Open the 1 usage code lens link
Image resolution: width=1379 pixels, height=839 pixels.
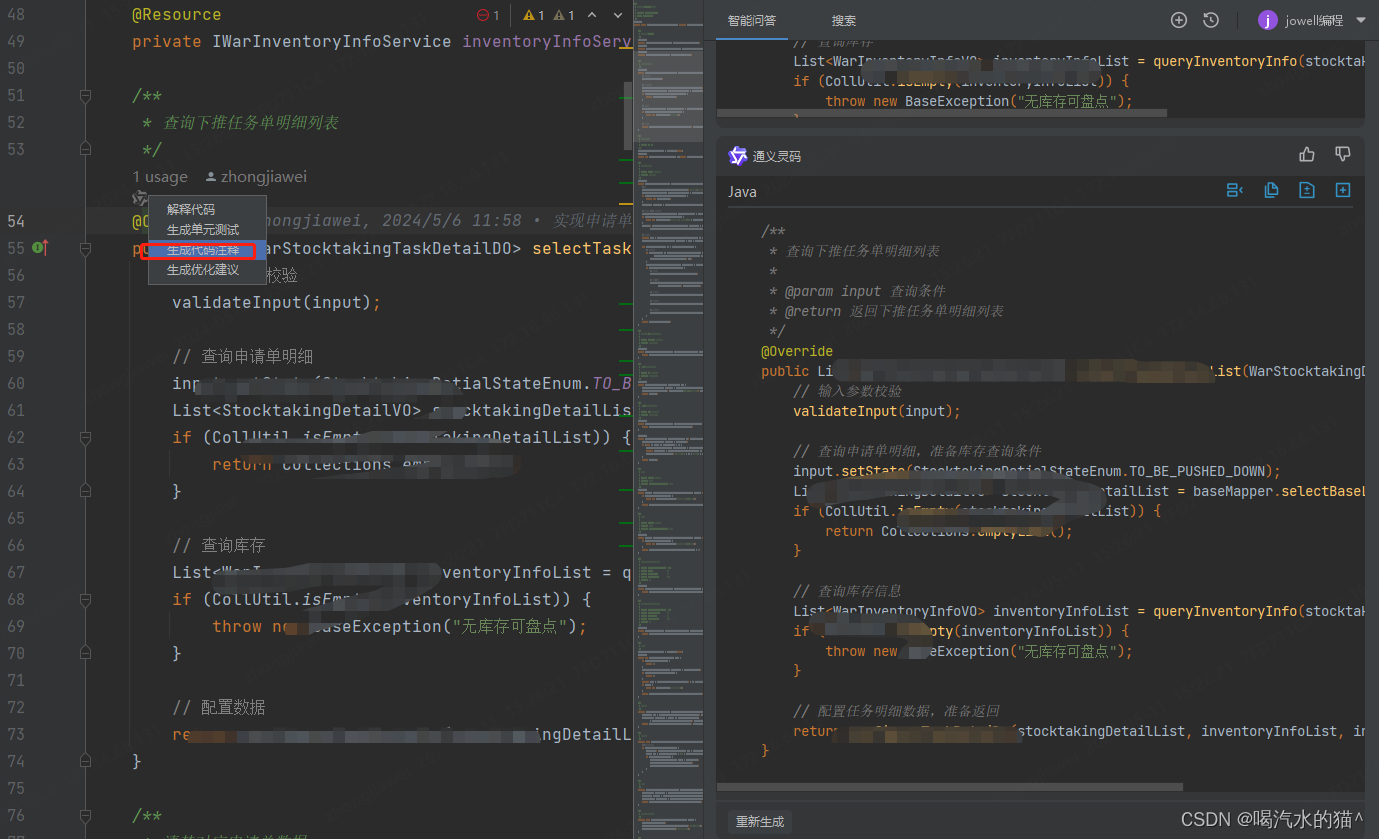click(160, 177)
